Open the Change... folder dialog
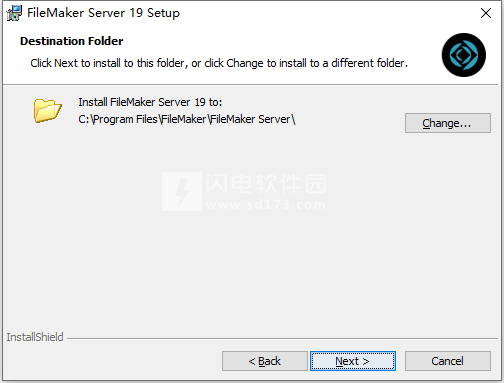This screenshot has width=504, height=383. 448,123
